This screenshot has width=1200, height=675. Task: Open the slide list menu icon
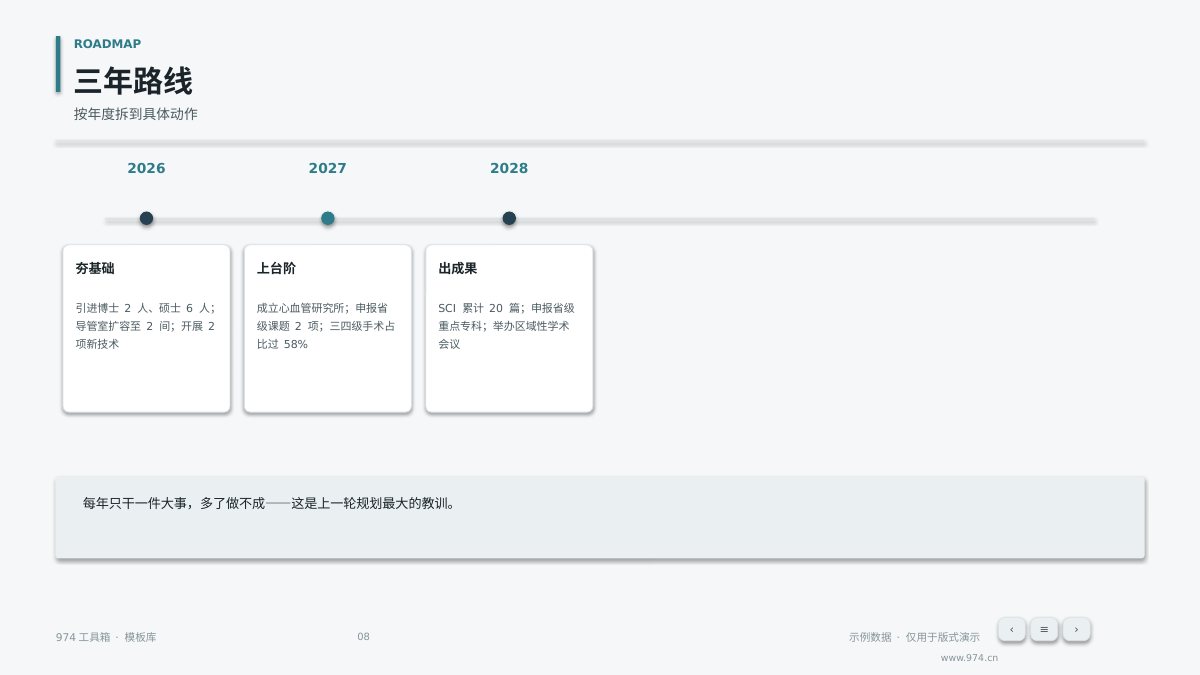1044,629
